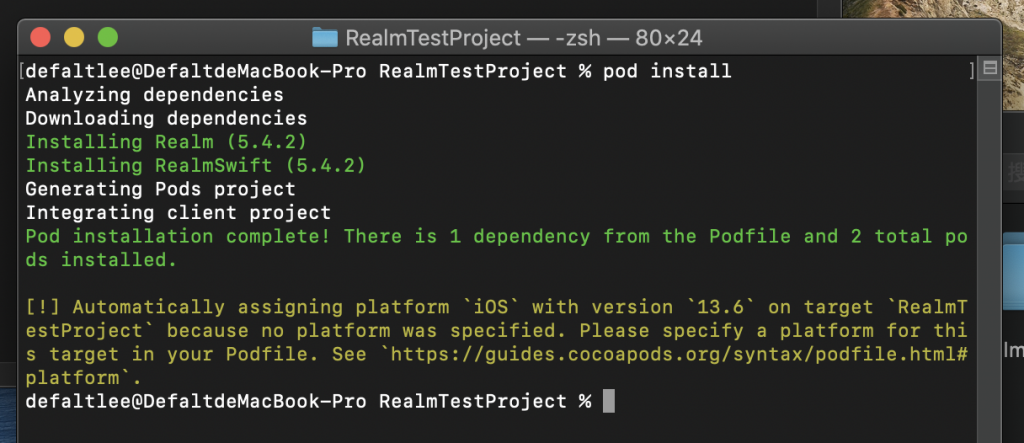Click window title 'RealmTestProject — -zsh — 80×24'
Viewport: 1024px width, 443px height.
[524, 38]
